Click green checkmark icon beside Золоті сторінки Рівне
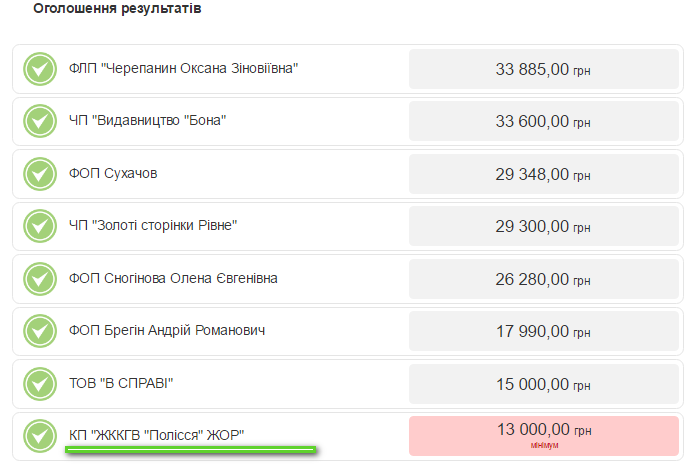The image size is (699, 471). click(39, 226)
